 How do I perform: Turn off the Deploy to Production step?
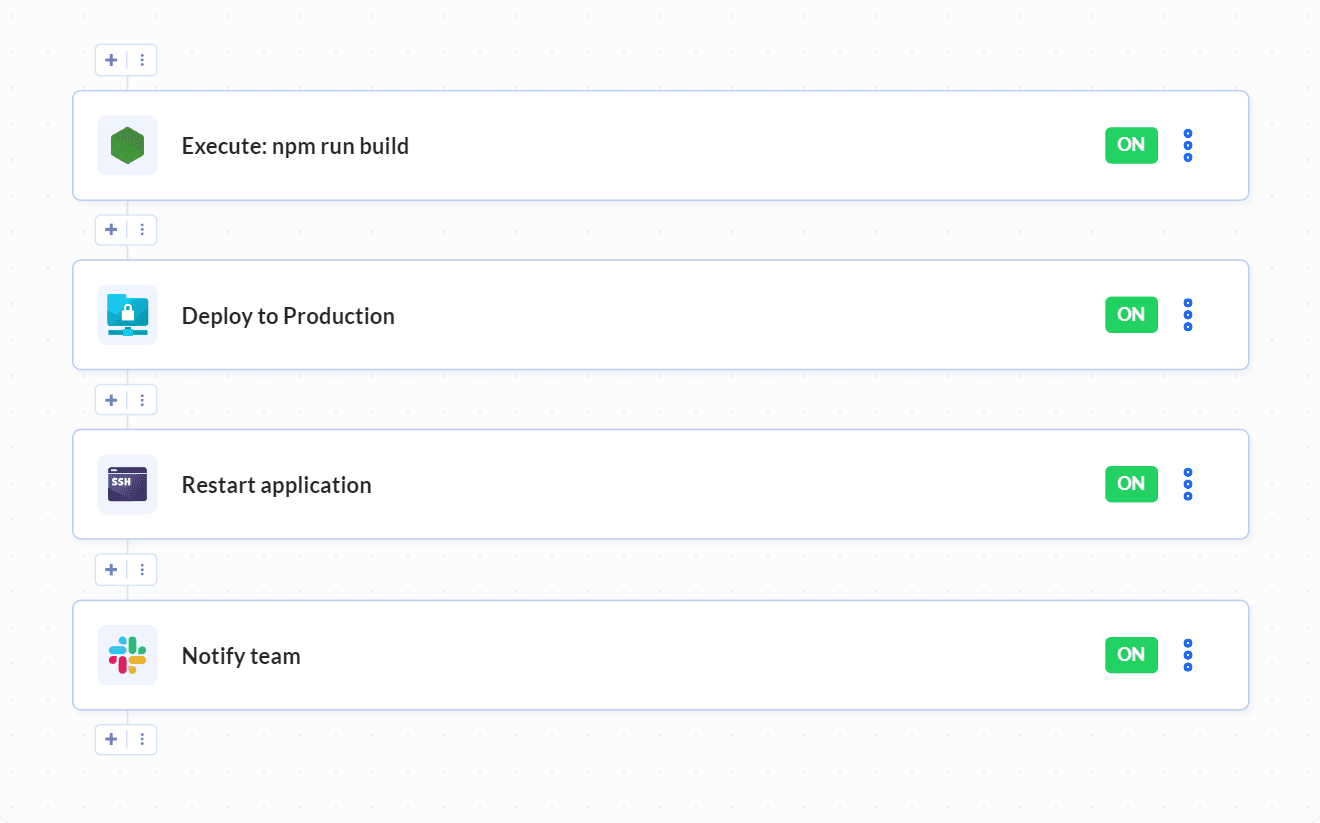click(x=1131, y=314)
